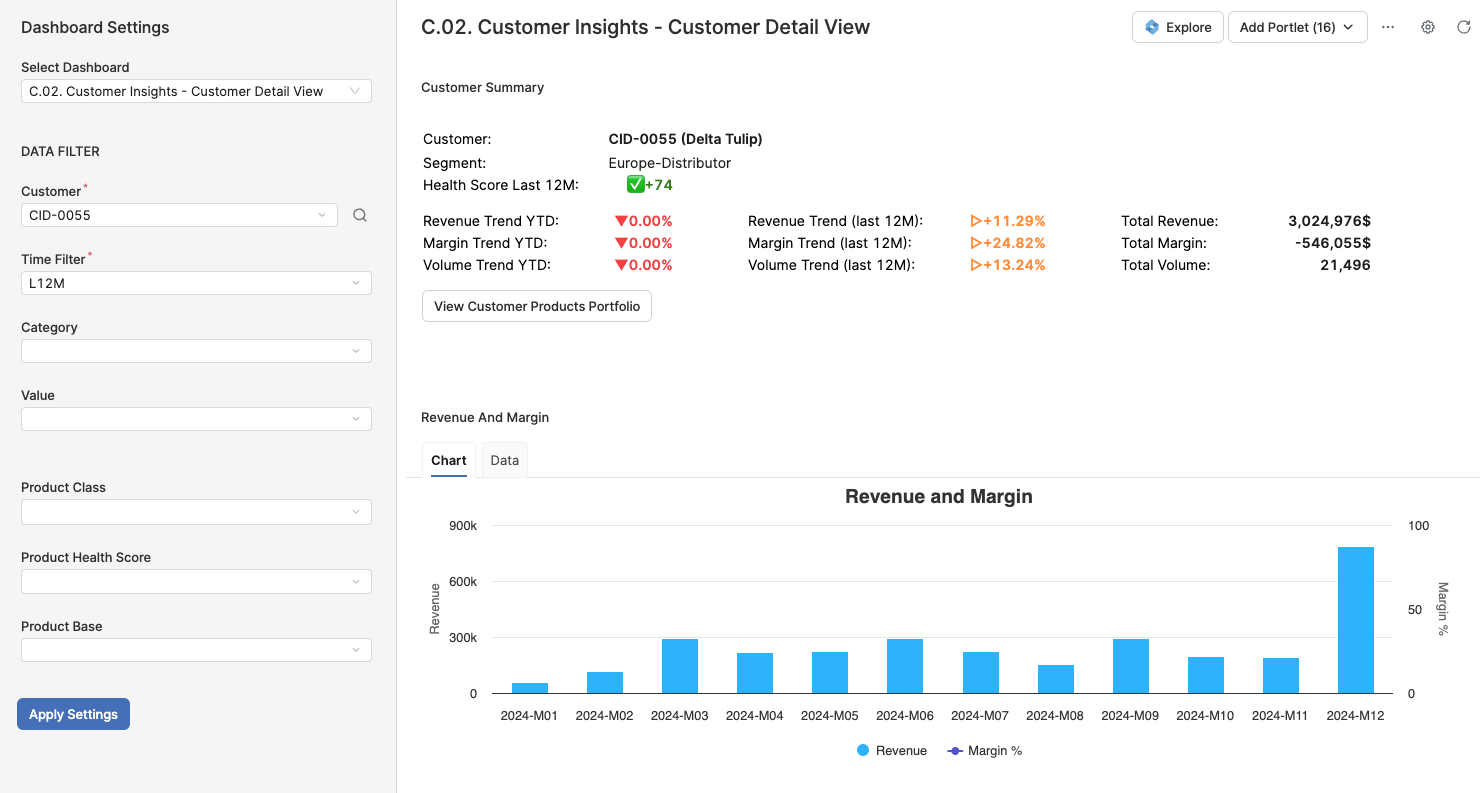Click the Customer filter input showing CID-0055
The width and height of the screenshot is (1481, 793).
[179, 214]
